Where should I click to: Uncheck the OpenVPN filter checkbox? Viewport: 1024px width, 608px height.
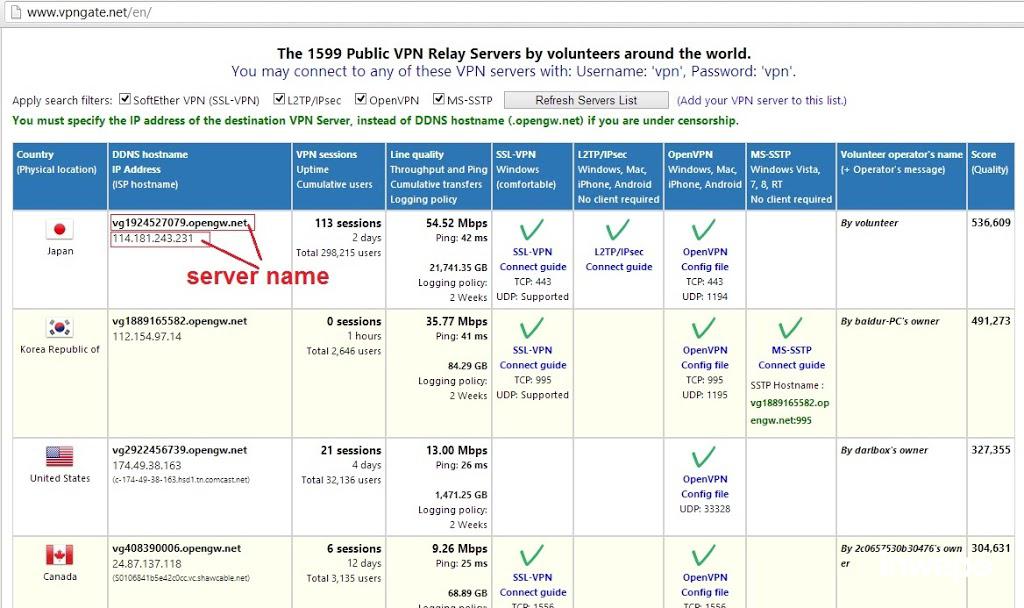click(x=360, y=99)
